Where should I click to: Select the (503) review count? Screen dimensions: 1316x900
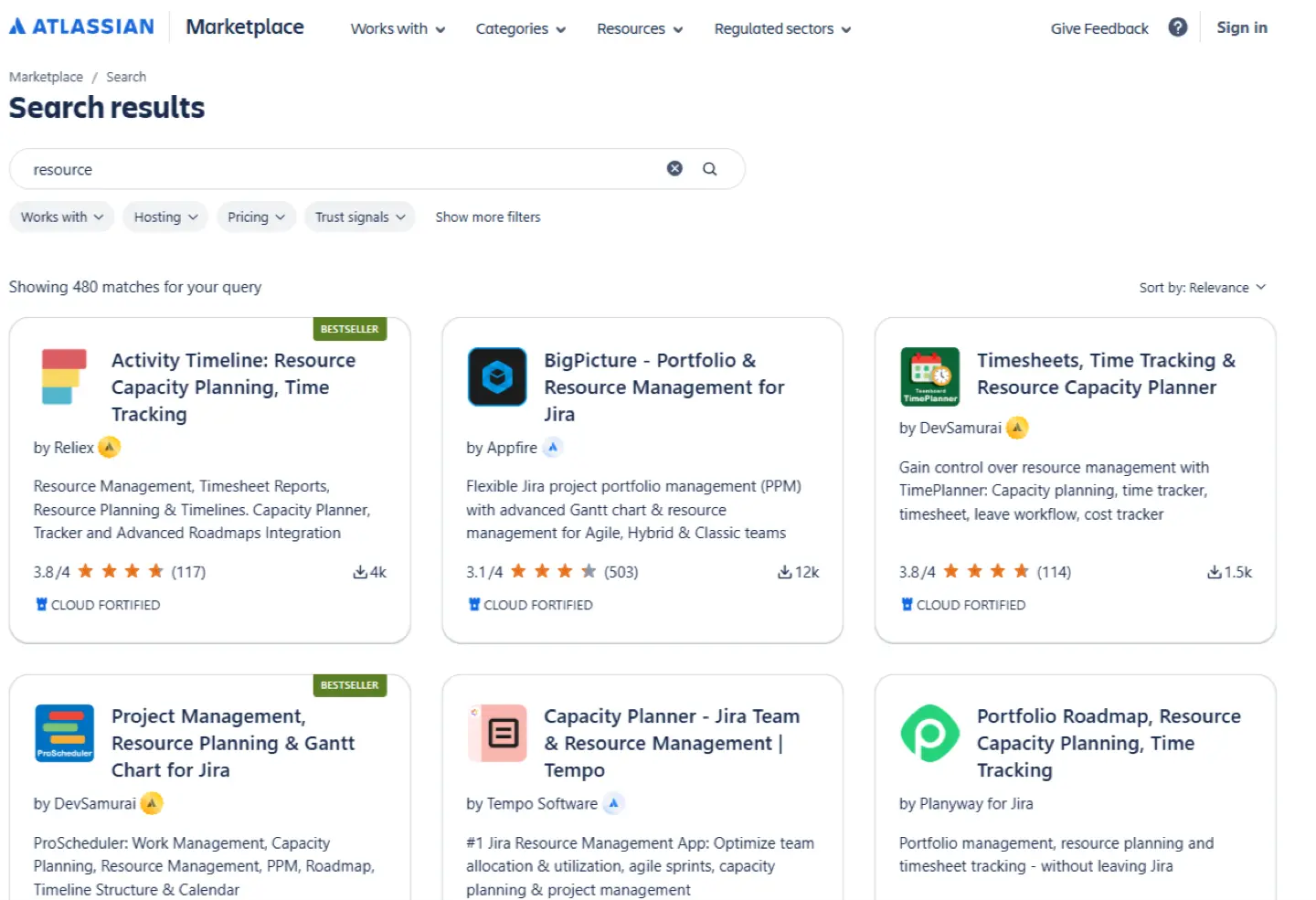click(621, 573)
